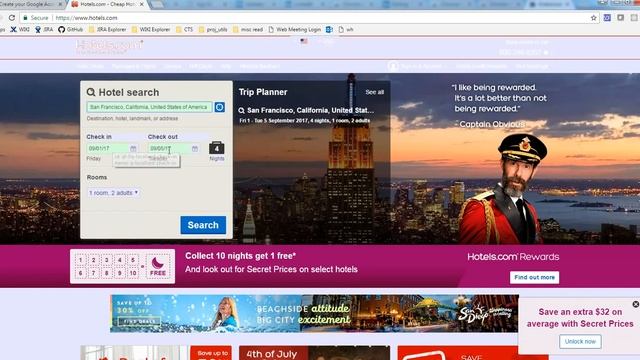
Task: Click the 'Collect 10 nights get 1 free*' text
Action: [x=240, y=256]
